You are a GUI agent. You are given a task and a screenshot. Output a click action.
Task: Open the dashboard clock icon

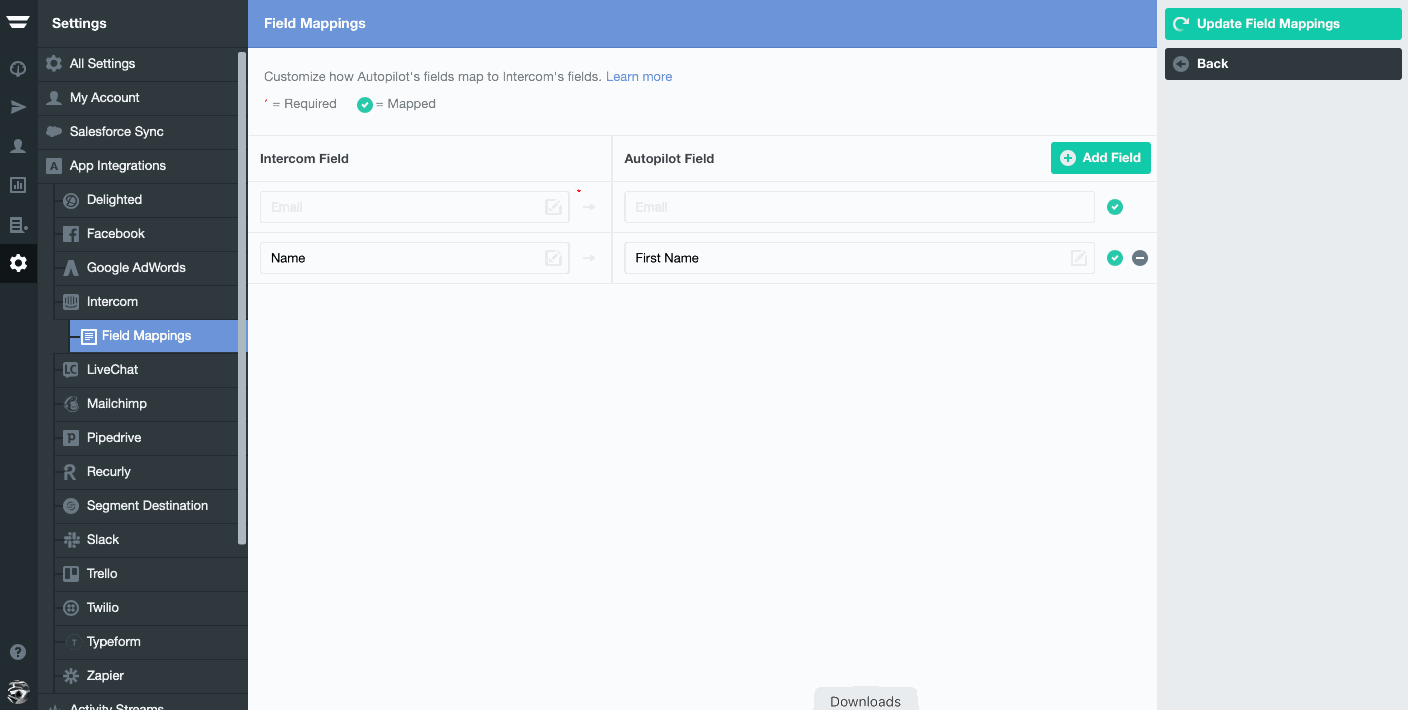[18, 66]
